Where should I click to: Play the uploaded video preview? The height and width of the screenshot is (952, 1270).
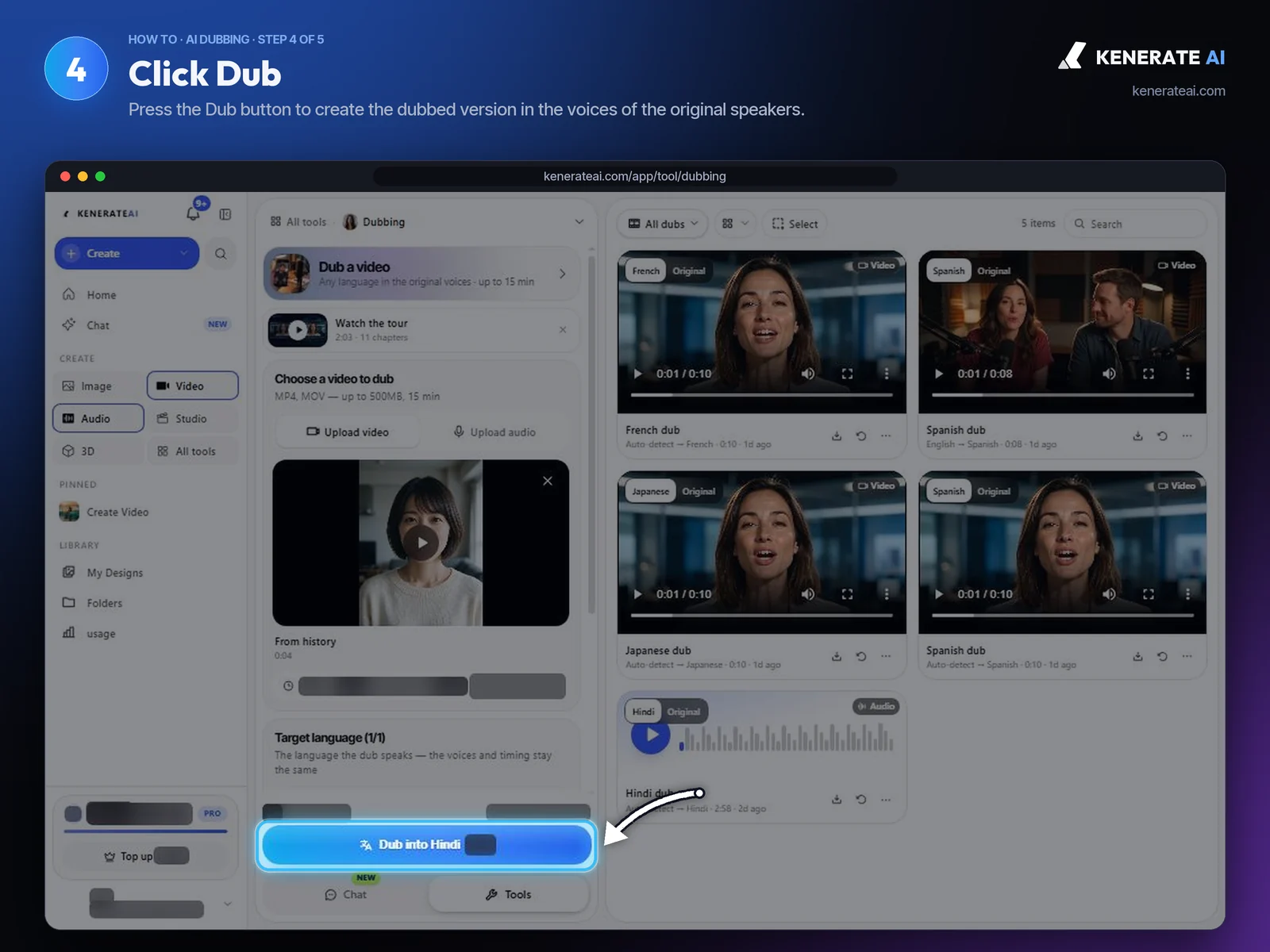421,543
